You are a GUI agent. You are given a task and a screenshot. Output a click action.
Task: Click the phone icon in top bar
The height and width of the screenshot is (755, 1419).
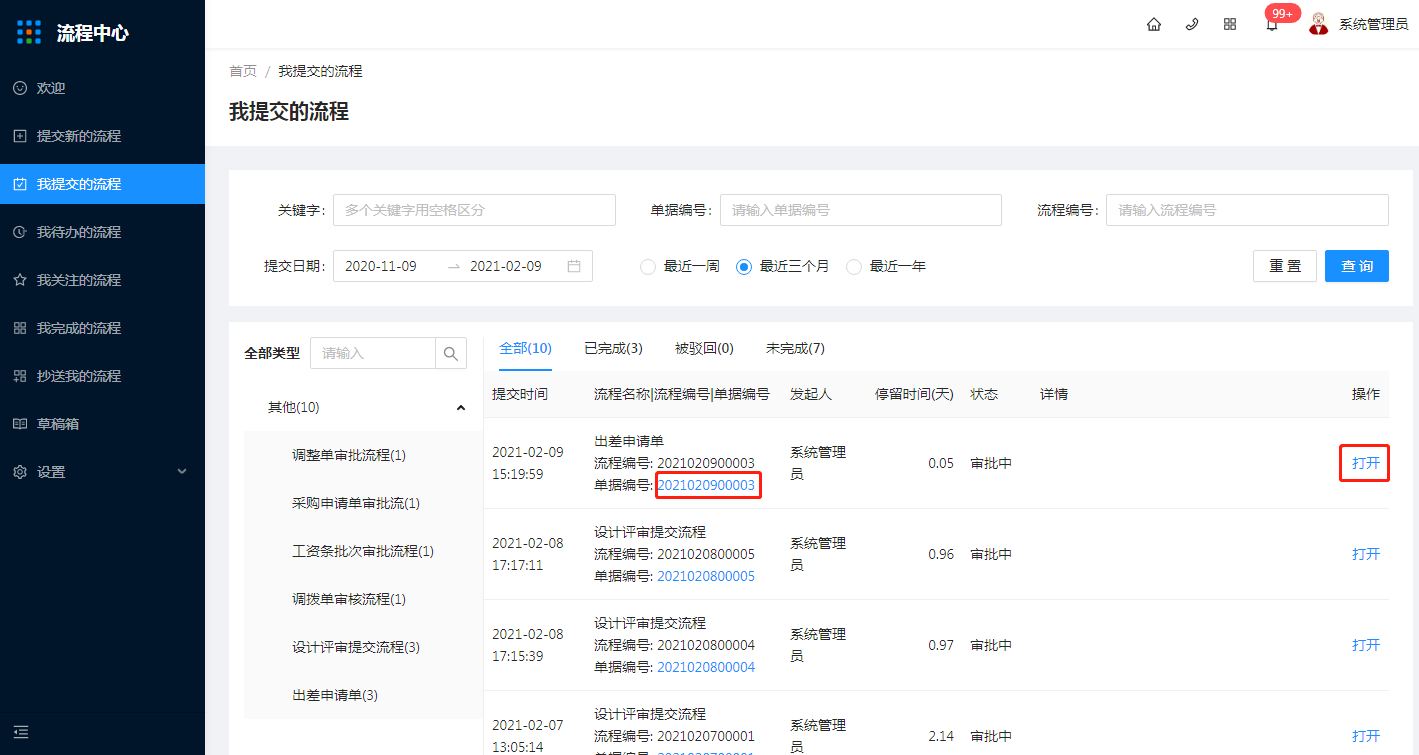coord(1192,24)
